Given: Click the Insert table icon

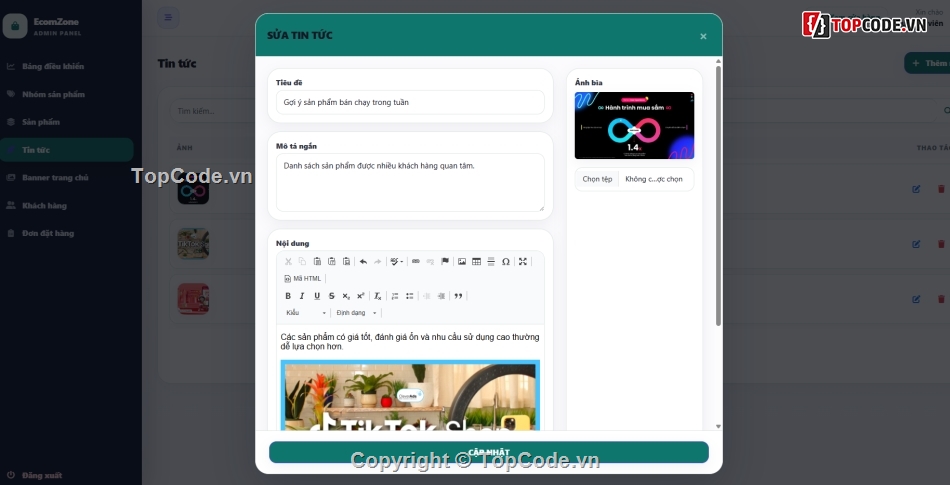Looking at the screenshot, I should coord(476,262).
